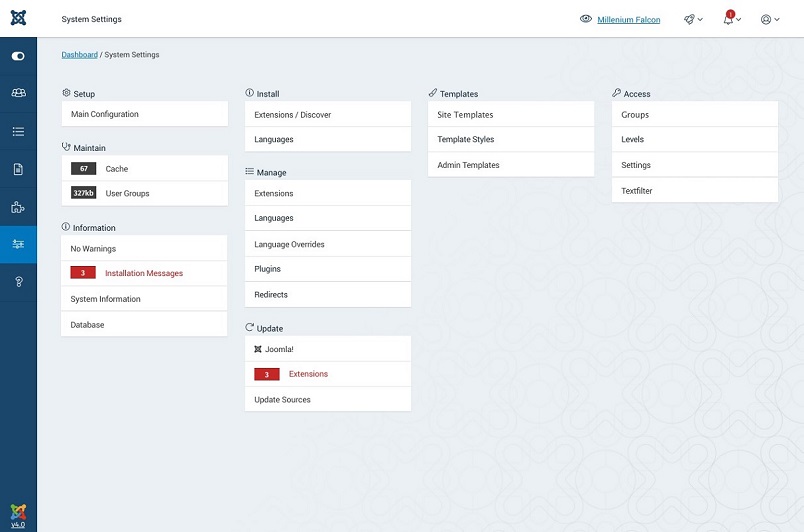Open the Help question mark sidebar icon
The image size is (804, 532).
[18, 283]
